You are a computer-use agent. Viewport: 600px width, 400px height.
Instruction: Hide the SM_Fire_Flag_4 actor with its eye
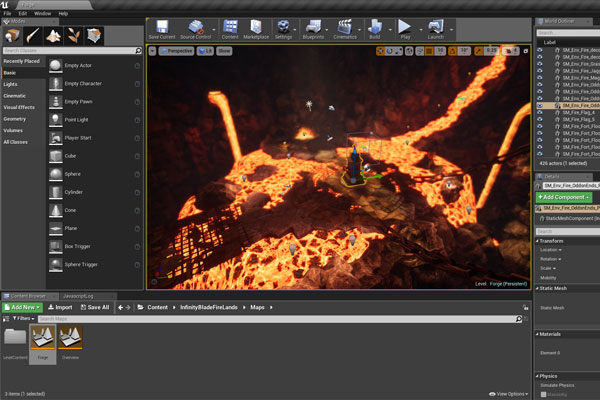click(540, 113)
